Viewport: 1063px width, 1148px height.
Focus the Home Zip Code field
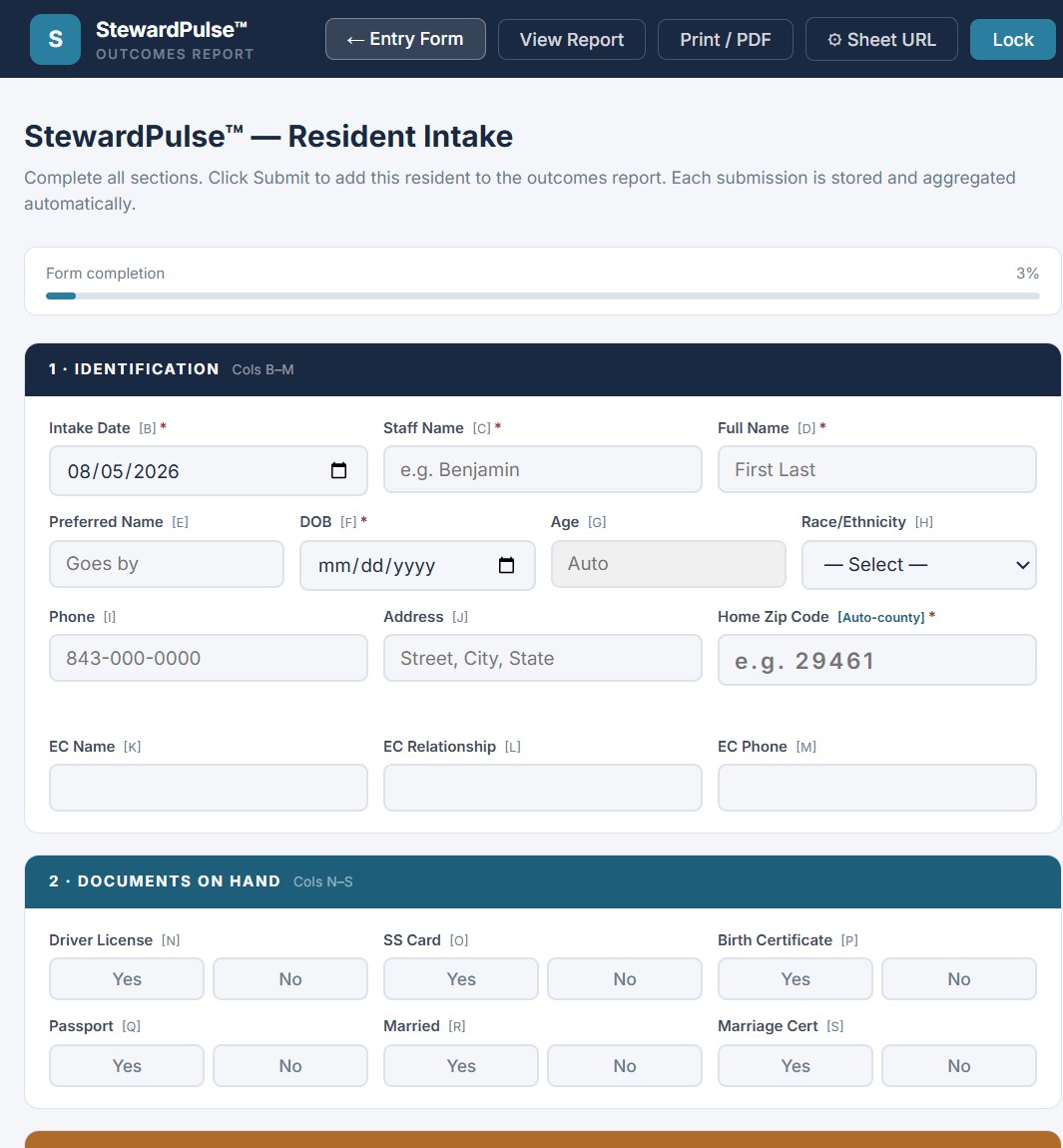(877, 661)
